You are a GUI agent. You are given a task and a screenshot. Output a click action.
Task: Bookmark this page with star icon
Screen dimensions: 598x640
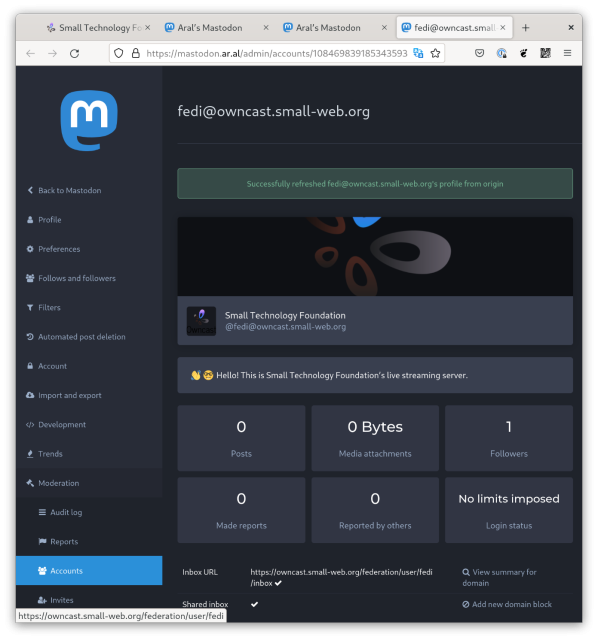(x=435, y=53)
